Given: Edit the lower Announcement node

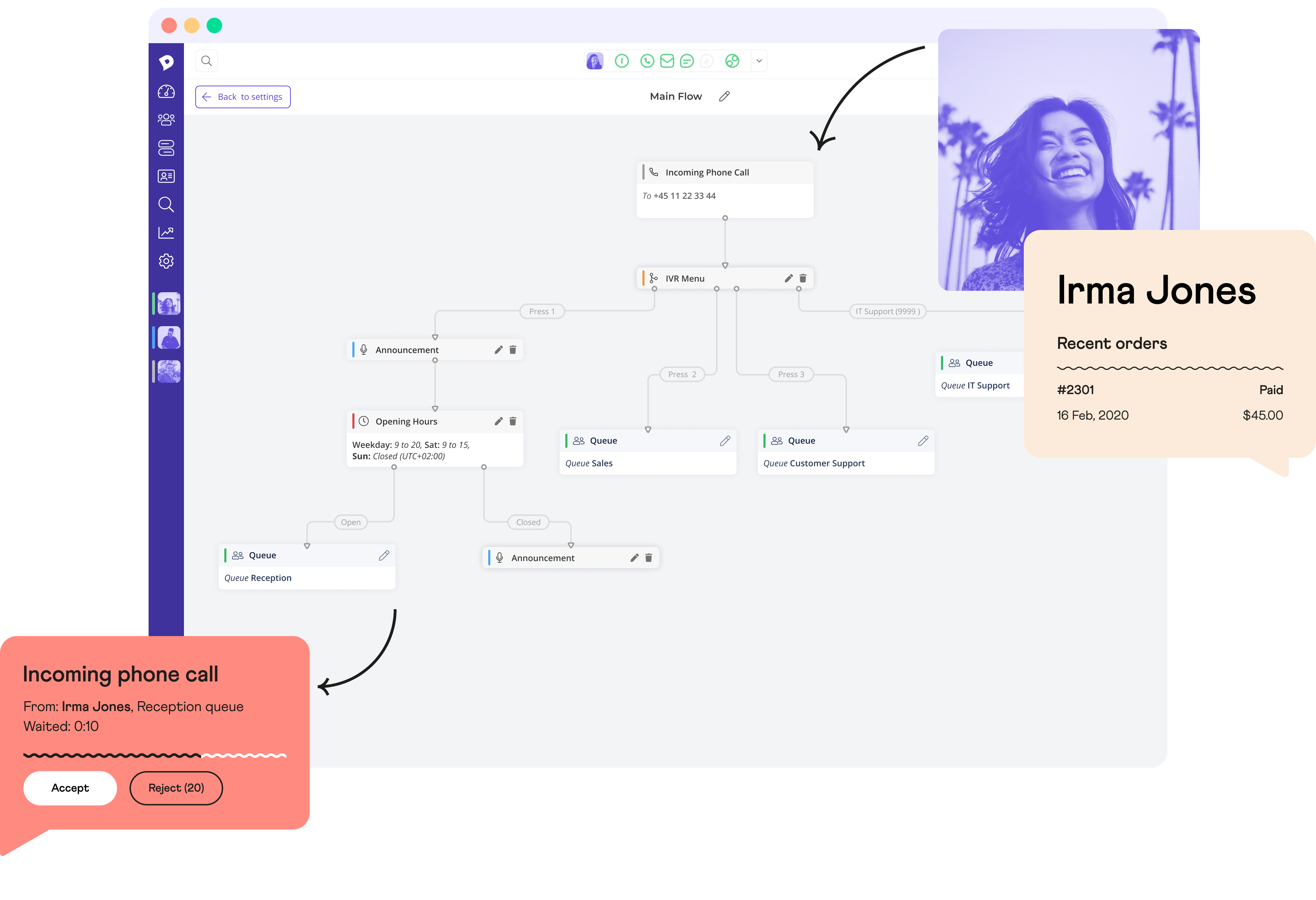Looking at the screenshot, I should (x=634, y=557).
